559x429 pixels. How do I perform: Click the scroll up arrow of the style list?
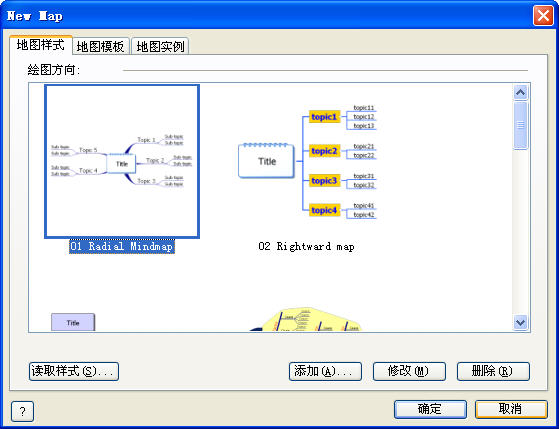coord(520,93)
